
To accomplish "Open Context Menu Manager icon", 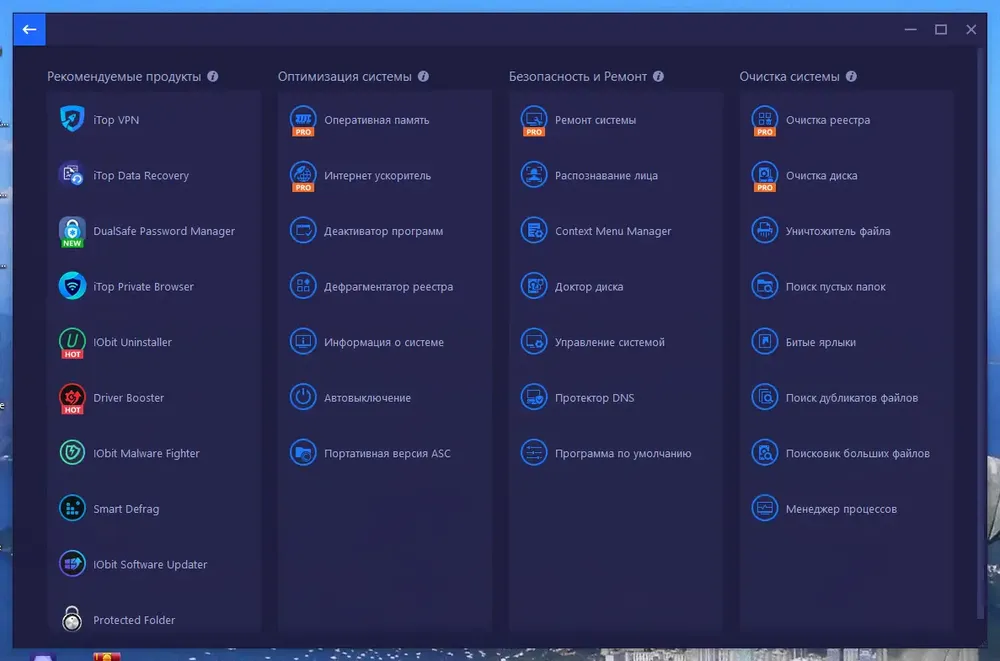I will pos(534,230).
